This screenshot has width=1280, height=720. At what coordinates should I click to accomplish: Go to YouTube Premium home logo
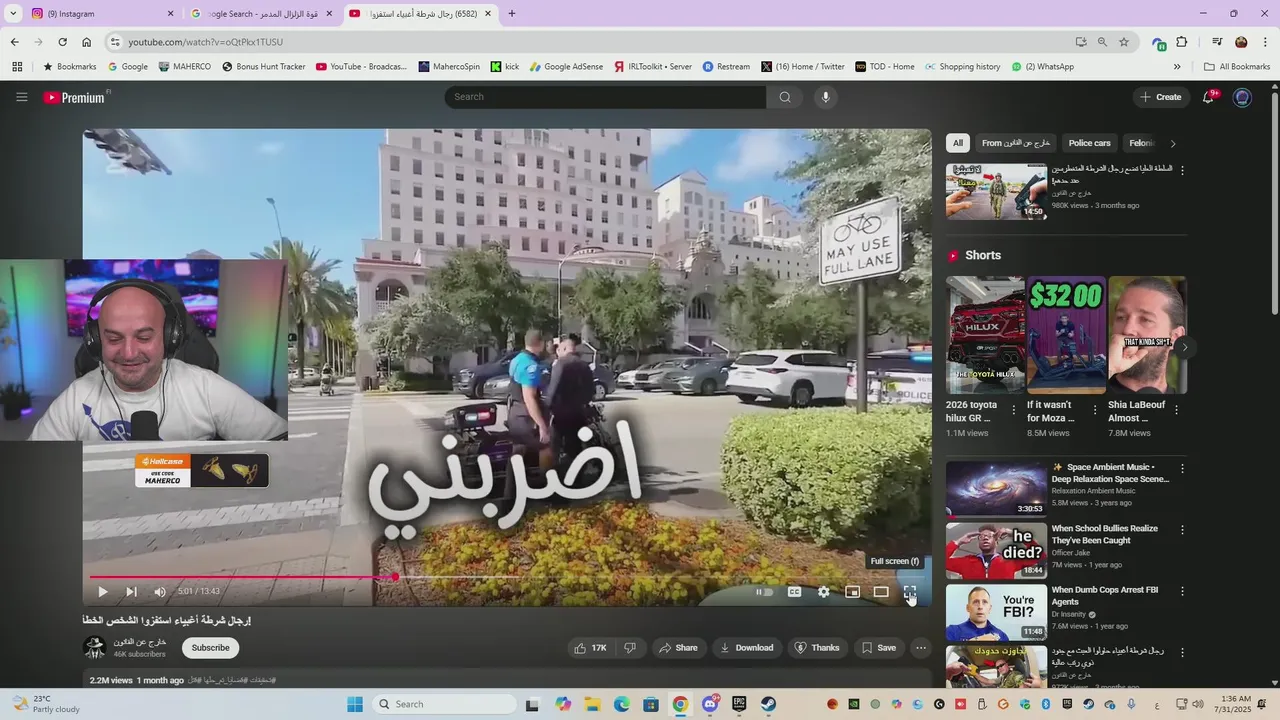click(x=76, y=97)
